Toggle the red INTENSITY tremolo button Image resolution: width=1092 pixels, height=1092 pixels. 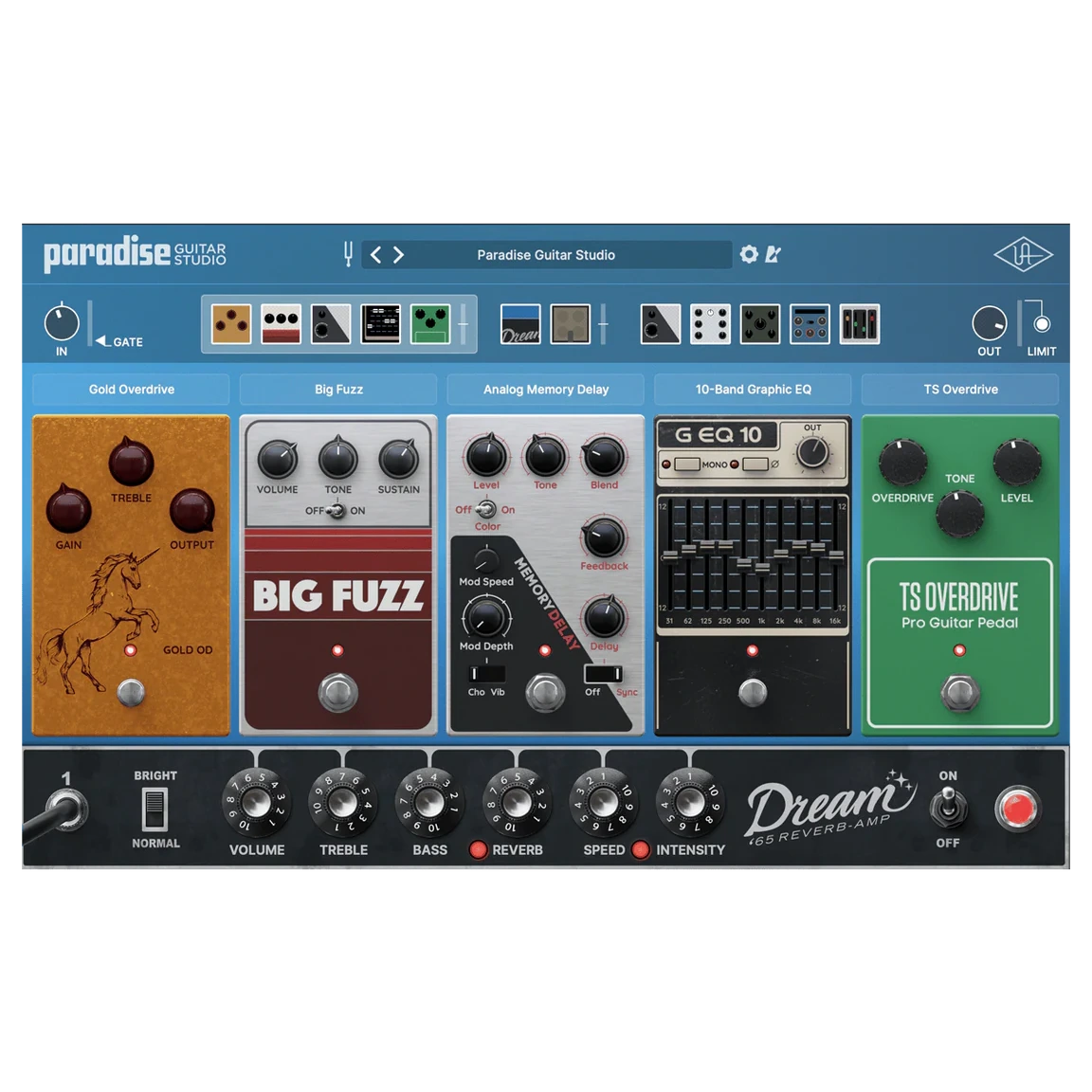641,849
